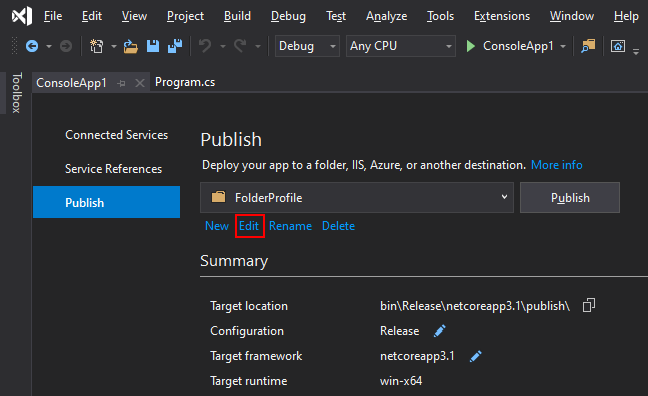
Task: Open the Project menu
Action: coord(185,16)
